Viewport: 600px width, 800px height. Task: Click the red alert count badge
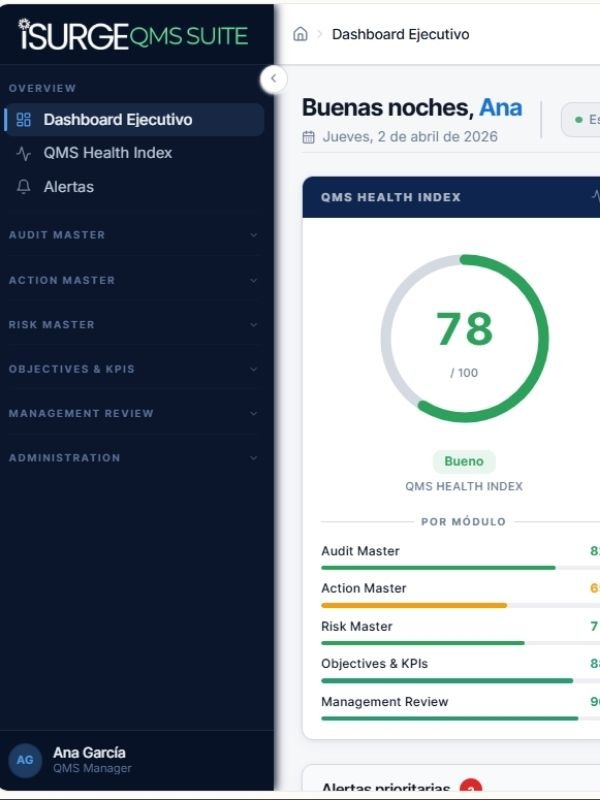coord(470,786)
